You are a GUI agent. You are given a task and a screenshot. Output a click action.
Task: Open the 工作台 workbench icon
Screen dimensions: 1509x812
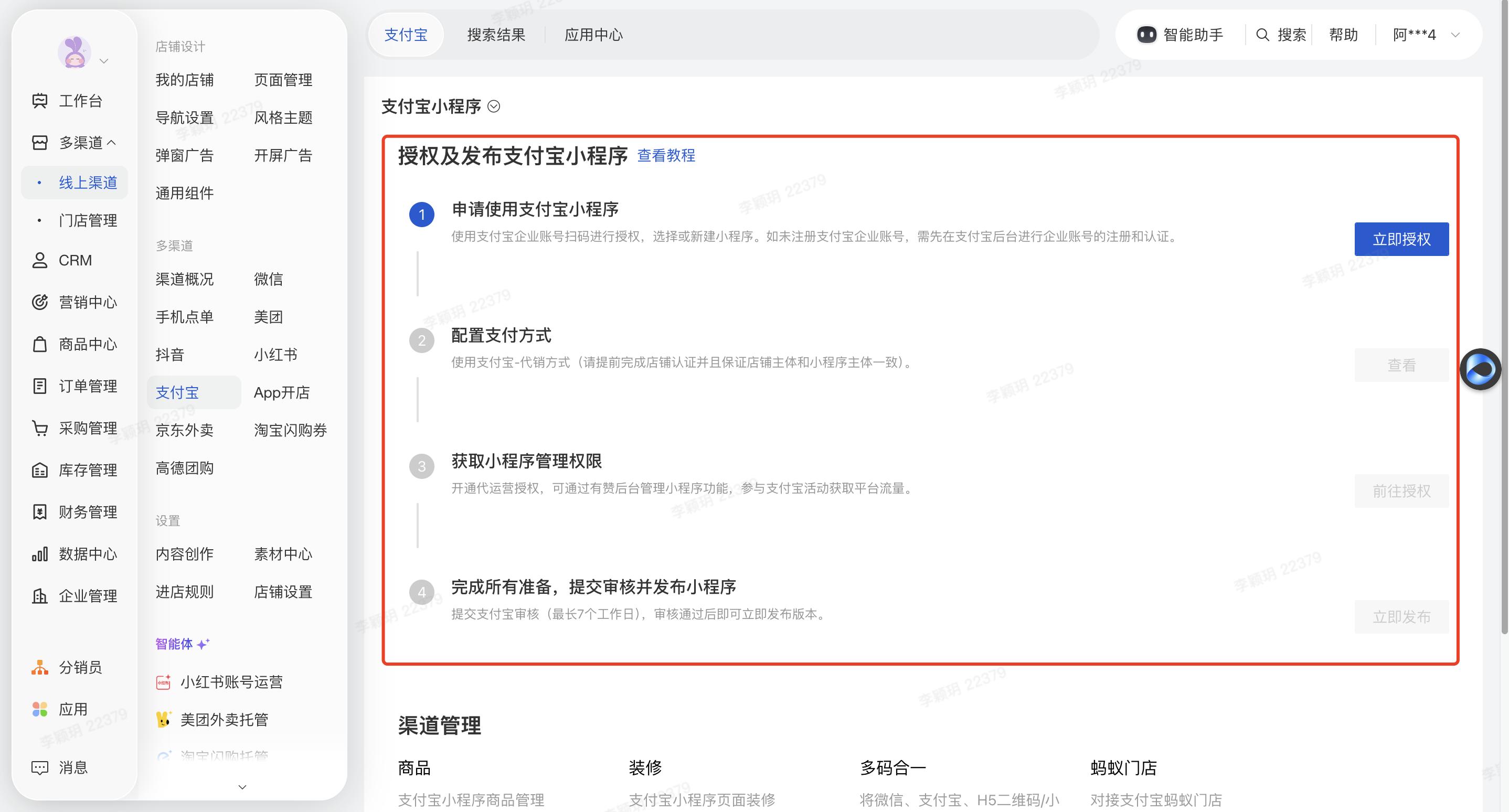coord(39,101)
